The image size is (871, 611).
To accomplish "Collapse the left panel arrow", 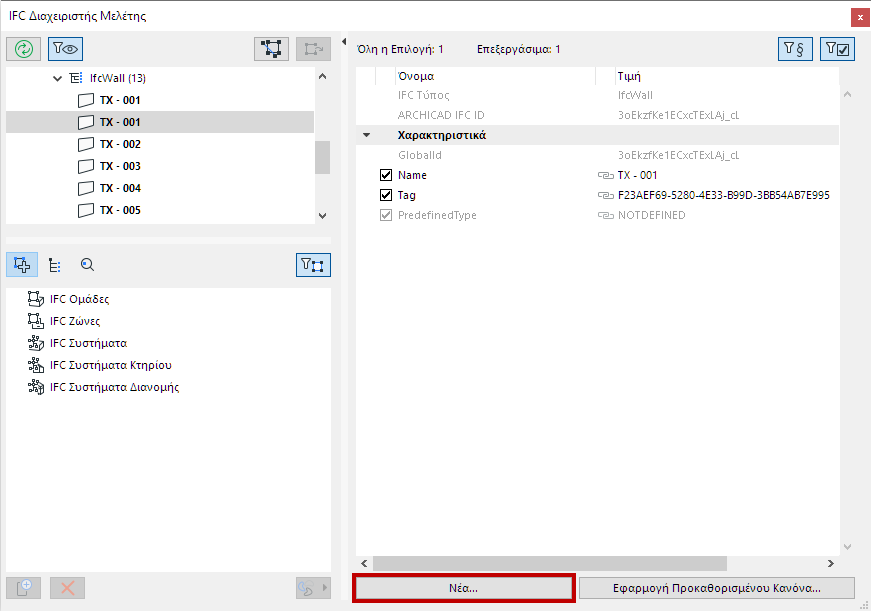I will 344,42.
